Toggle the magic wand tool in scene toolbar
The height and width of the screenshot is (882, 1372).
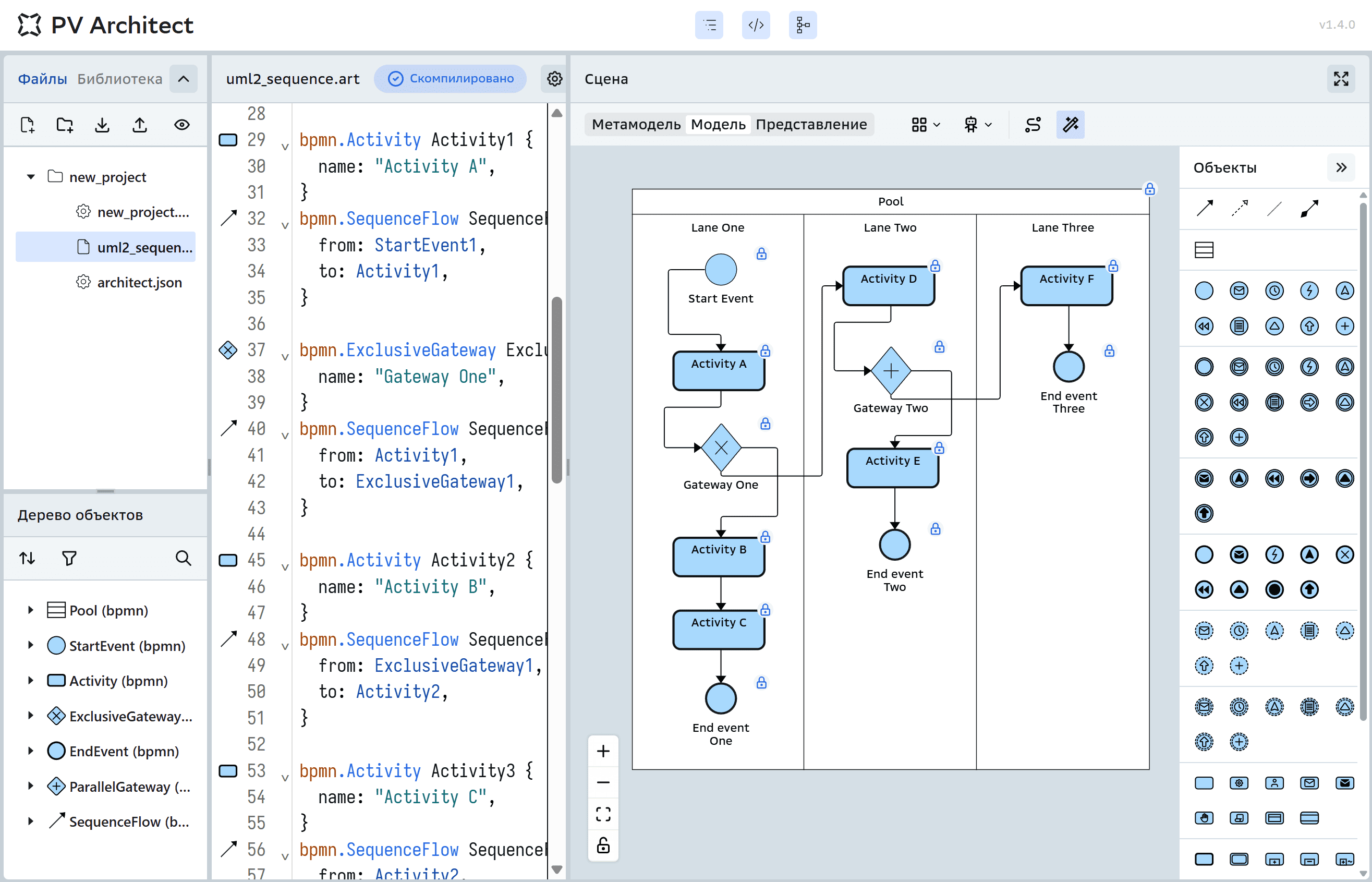click(x=1071, y=124)
